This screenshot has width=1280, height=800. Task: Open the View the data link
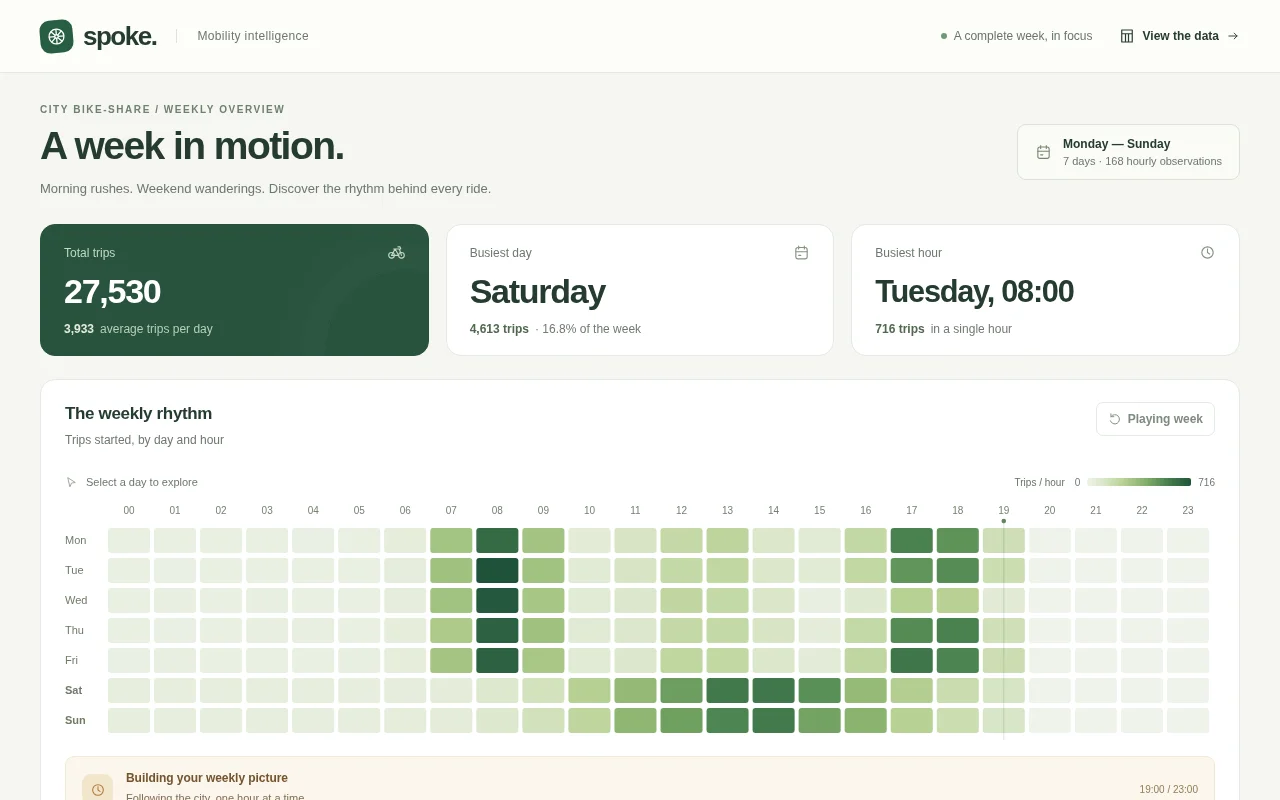1180,36
